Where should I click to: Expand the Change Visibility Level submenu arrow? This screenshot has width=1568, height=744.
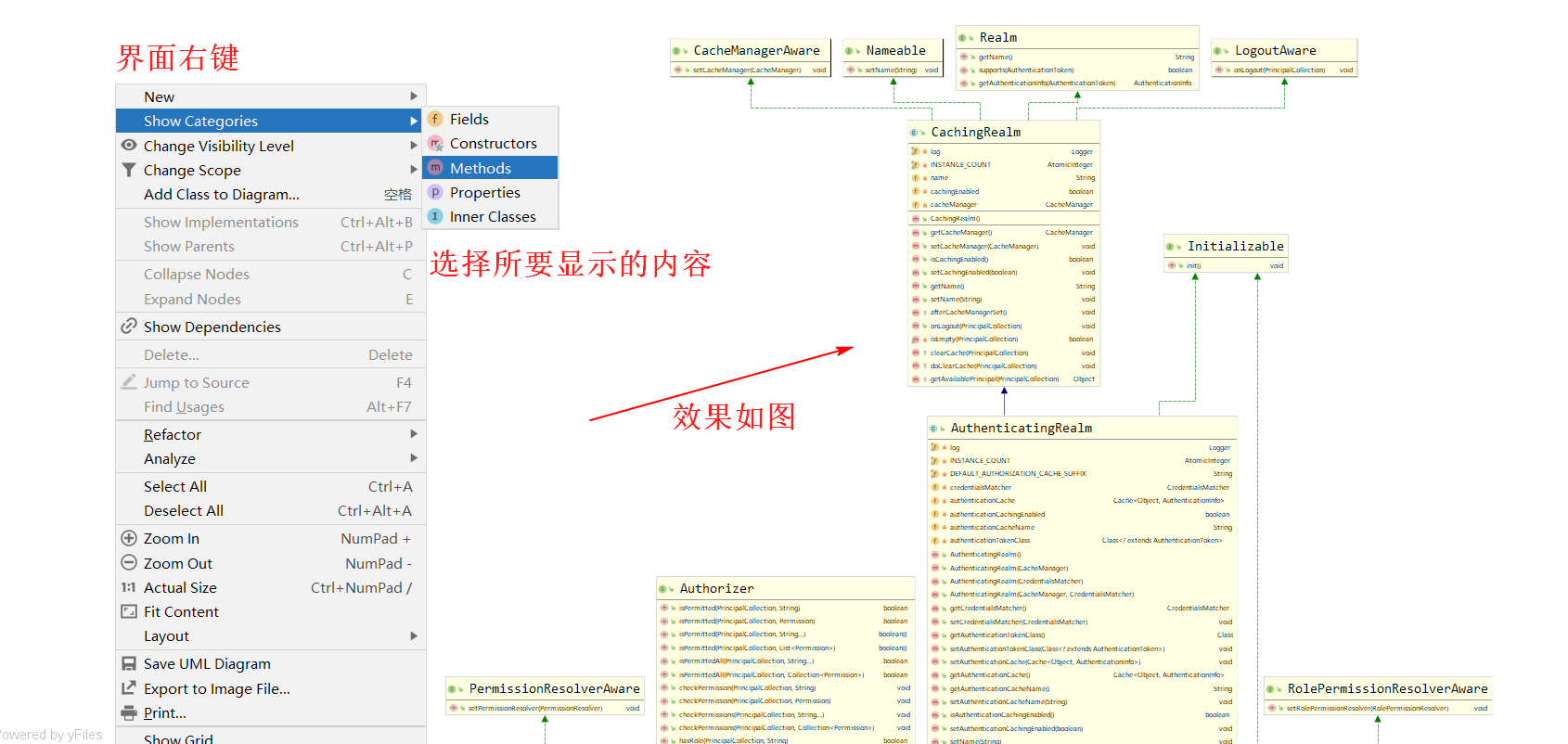pos(414,146)
